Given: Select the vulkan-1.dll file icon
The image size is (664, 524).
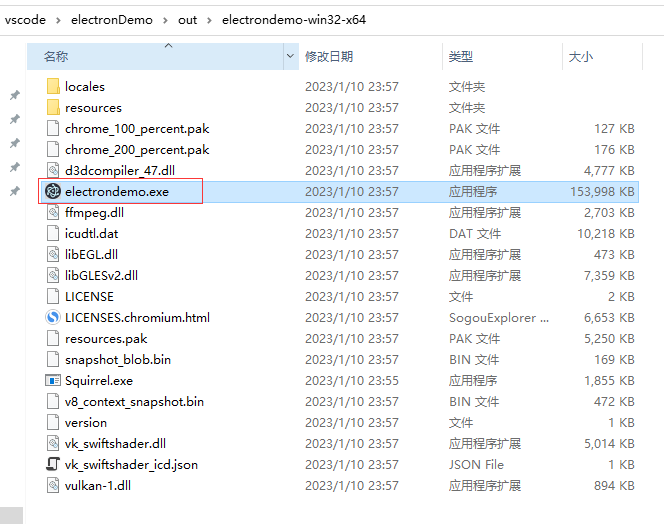Looking at the screenshot, I should (54, 485).
